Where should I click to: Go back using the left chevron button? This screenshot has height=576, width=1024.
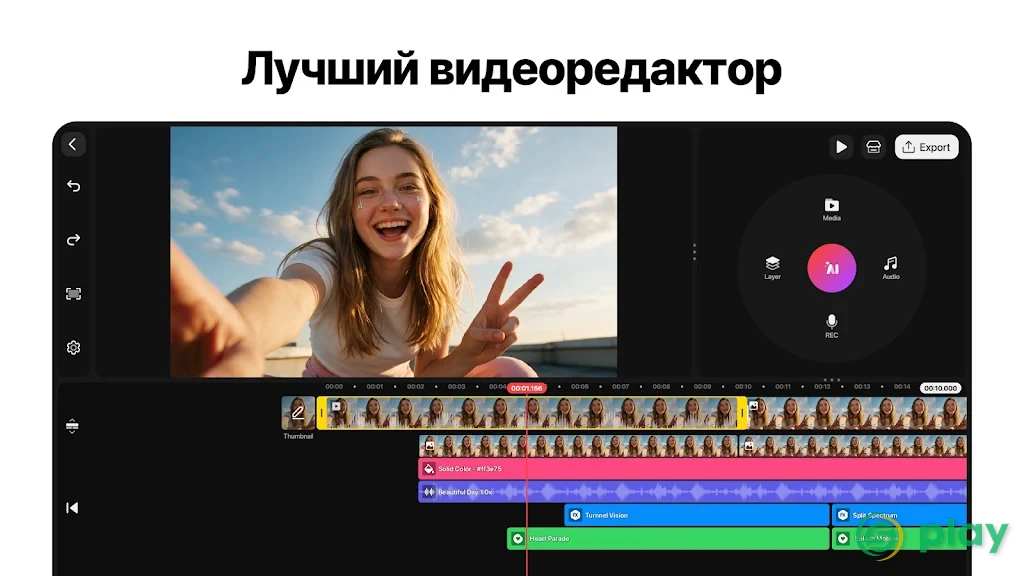click(73, 144)
